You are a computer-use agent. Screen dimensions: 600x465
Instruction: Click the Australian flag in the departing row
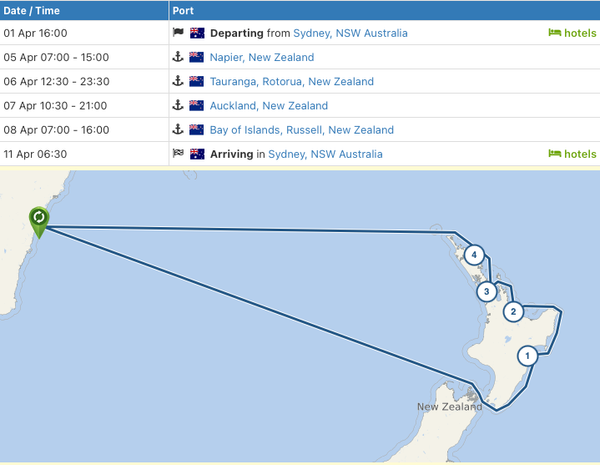click(197, 33)
